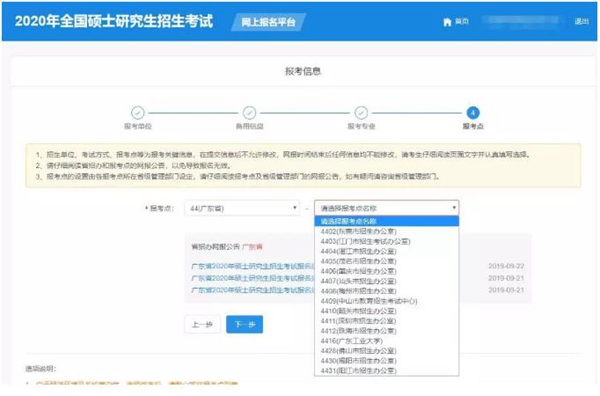Choose option 4412 珠海市招生办公室
600x396 pixels.
pos(386,331)
